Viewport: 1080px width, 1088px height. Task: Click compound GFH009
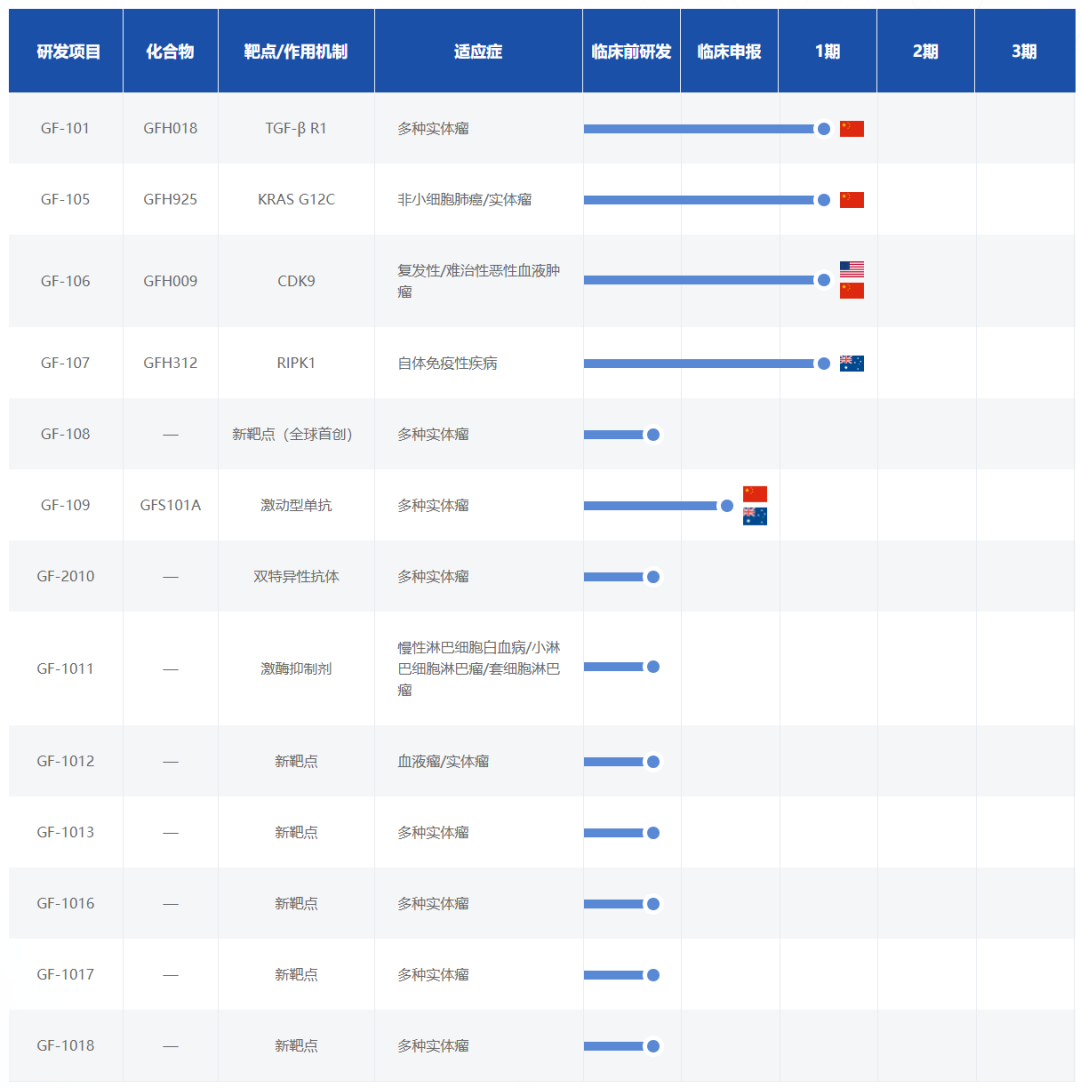(170, 281)
